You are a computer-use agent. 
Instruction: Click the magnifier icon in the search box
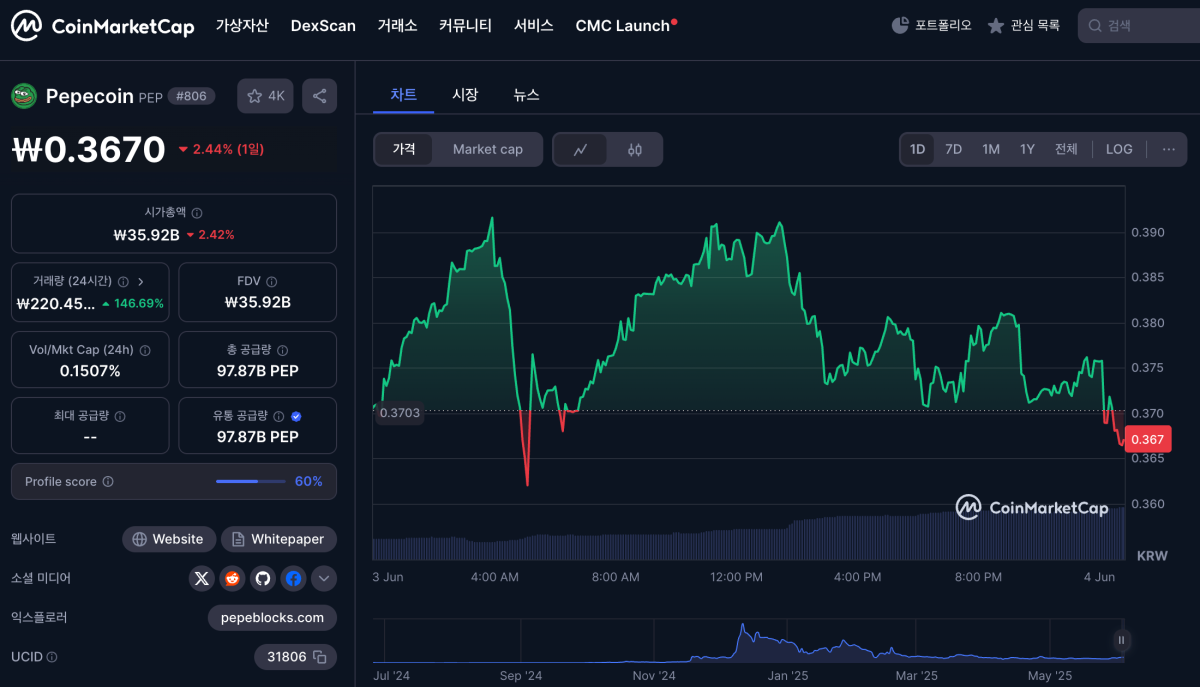[x=1095, y=26]
